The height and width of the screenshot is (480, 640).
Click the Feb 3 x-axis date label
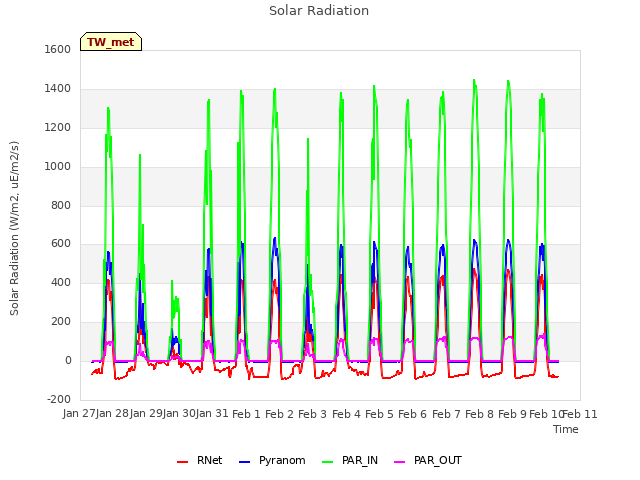[x=313, y=414]
